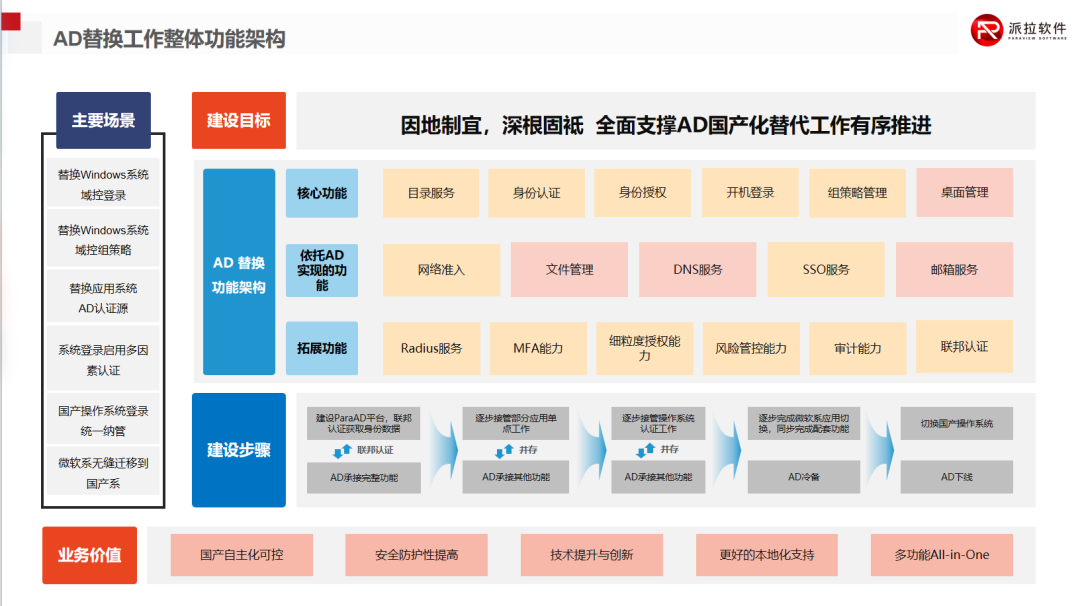This screenshot has width=1080, height=606.
Task: Open the 身份认证 item
Action: tap(536, 192)
